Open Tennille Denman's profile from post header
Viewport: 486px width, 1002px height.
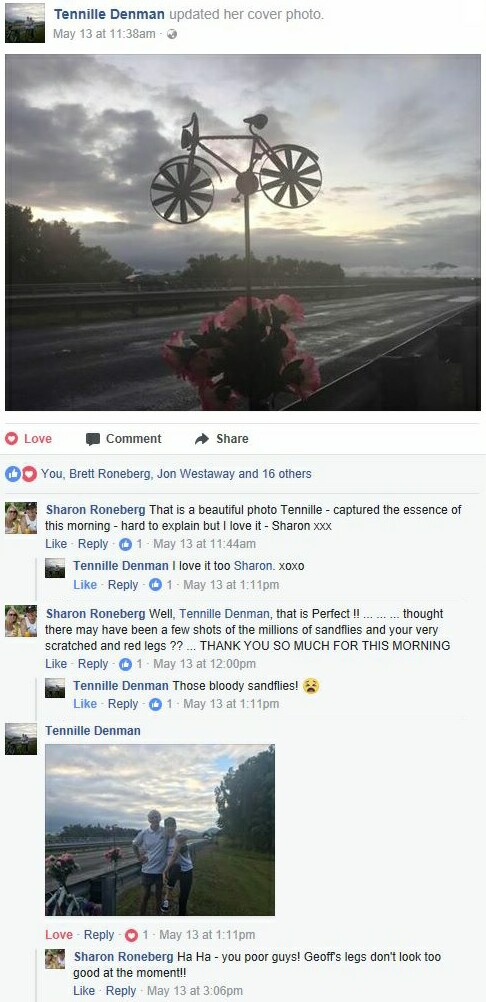pyautogui.click(x=109, y=14)
